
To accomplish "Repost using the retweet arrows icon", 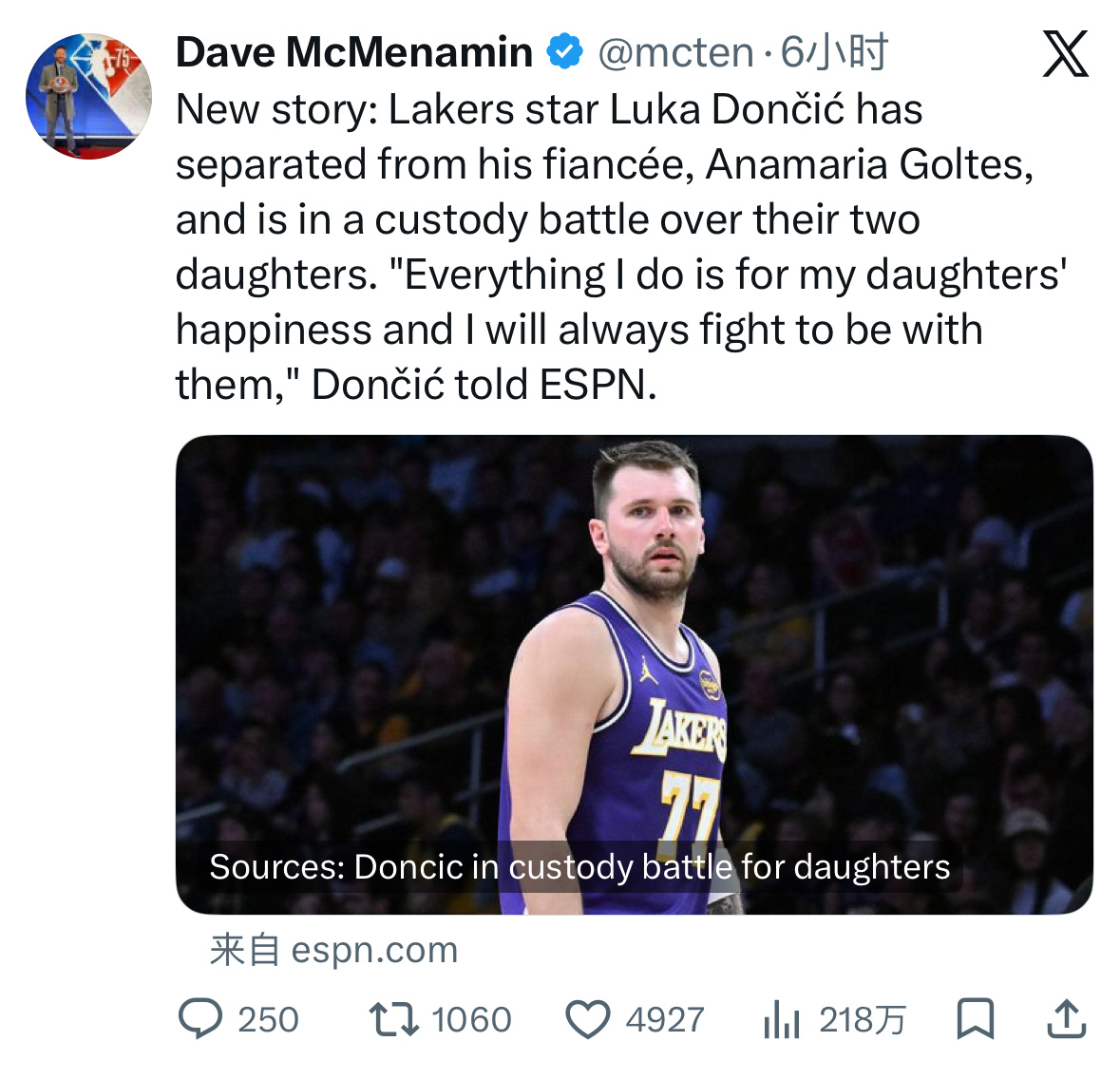I will pyautogui.click(x=393, y=1019).
